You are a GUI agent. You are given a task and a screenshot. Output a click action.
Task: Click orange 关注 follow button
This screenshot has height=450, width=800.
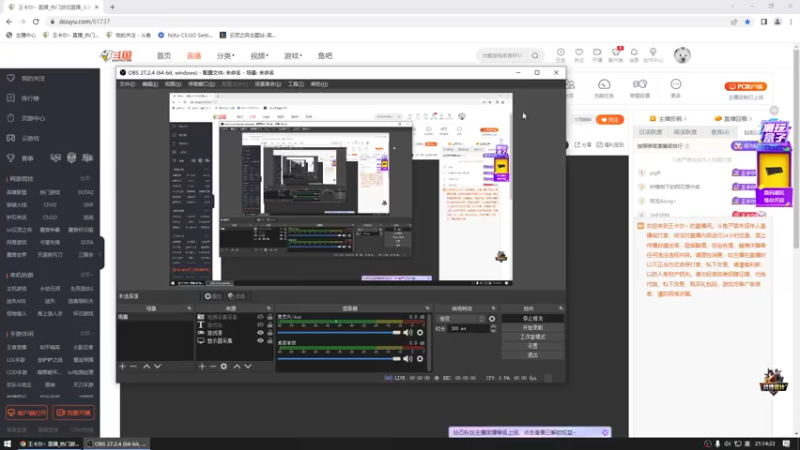coord(610,119)
